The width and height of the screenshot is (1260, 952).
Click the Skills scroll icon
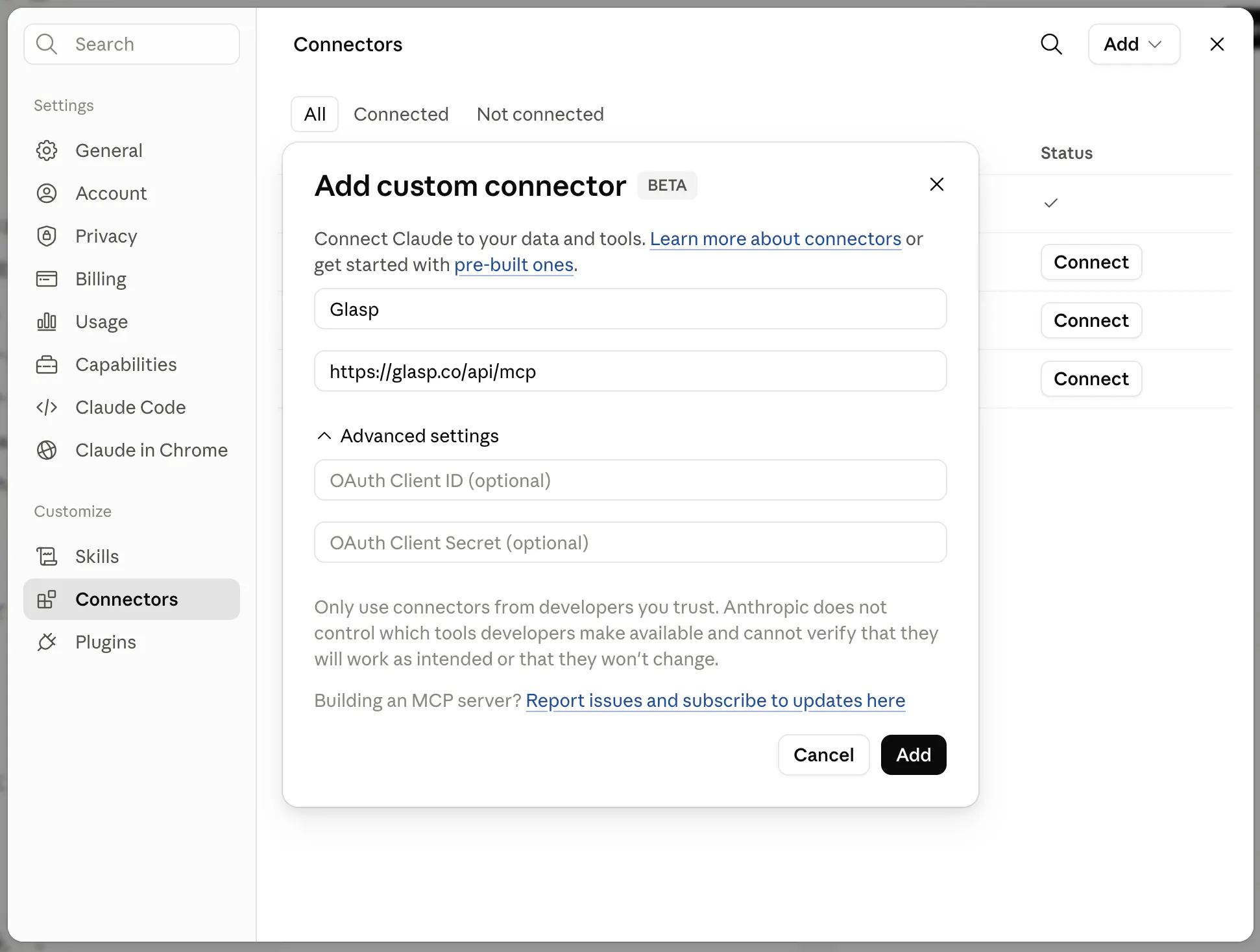click(x=47, y=556)
